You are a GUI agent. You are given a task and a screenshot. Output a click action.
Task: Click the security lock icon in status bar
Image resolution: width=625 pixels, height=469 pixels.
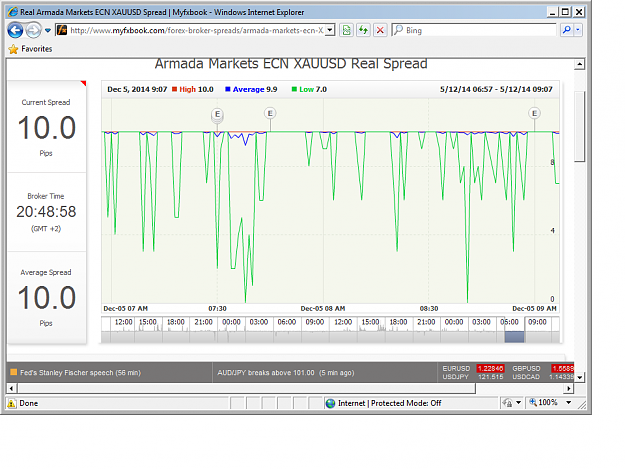click(x=507, y=403)
